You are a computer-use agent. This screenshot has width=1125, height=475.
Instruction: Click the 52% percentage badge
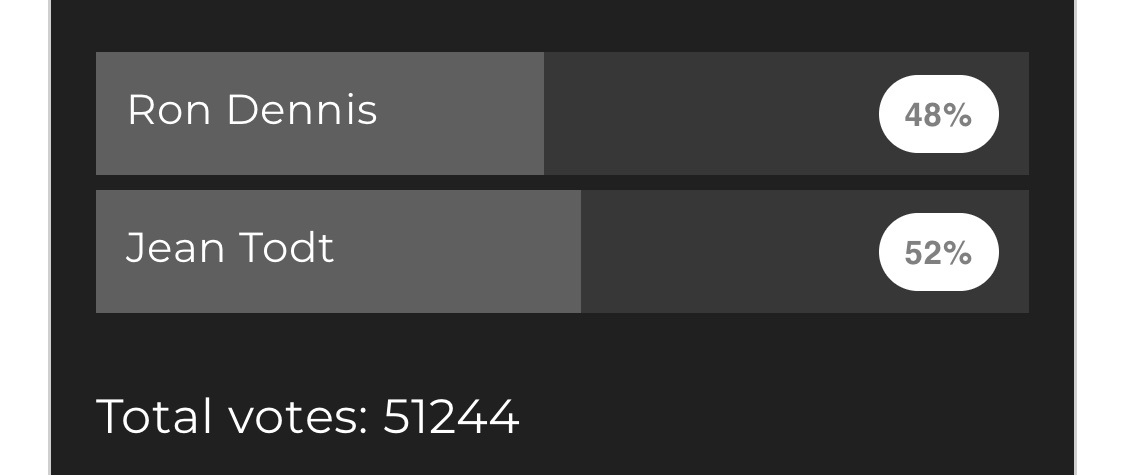[x=938, y=252]
